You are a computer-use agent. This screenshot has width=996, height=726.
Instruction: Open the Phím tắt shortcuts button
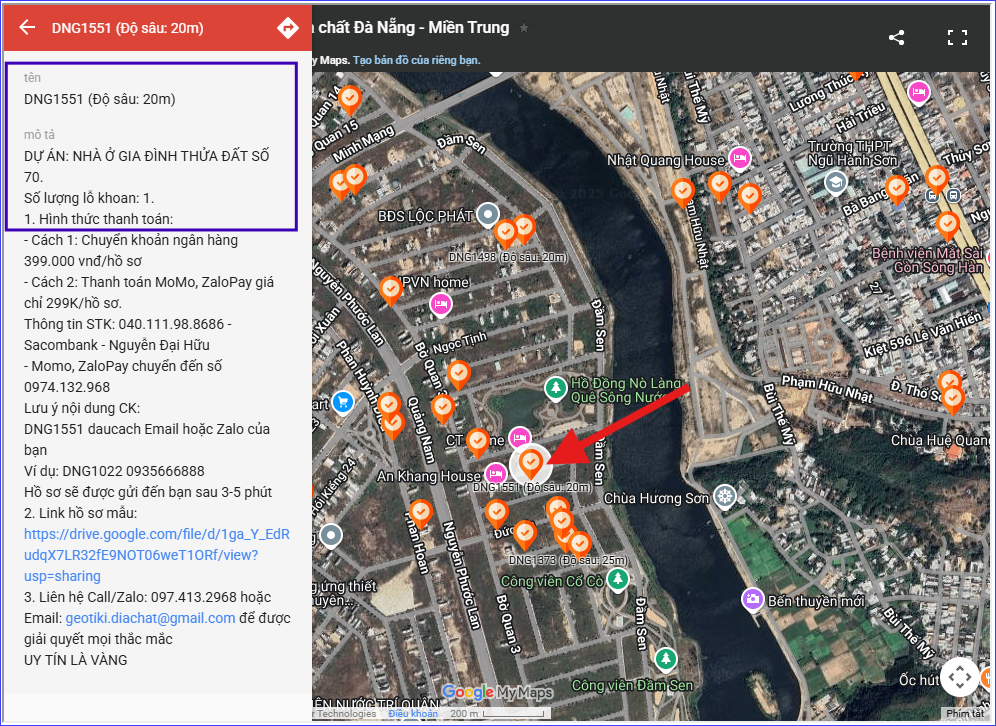pos(966,713)
